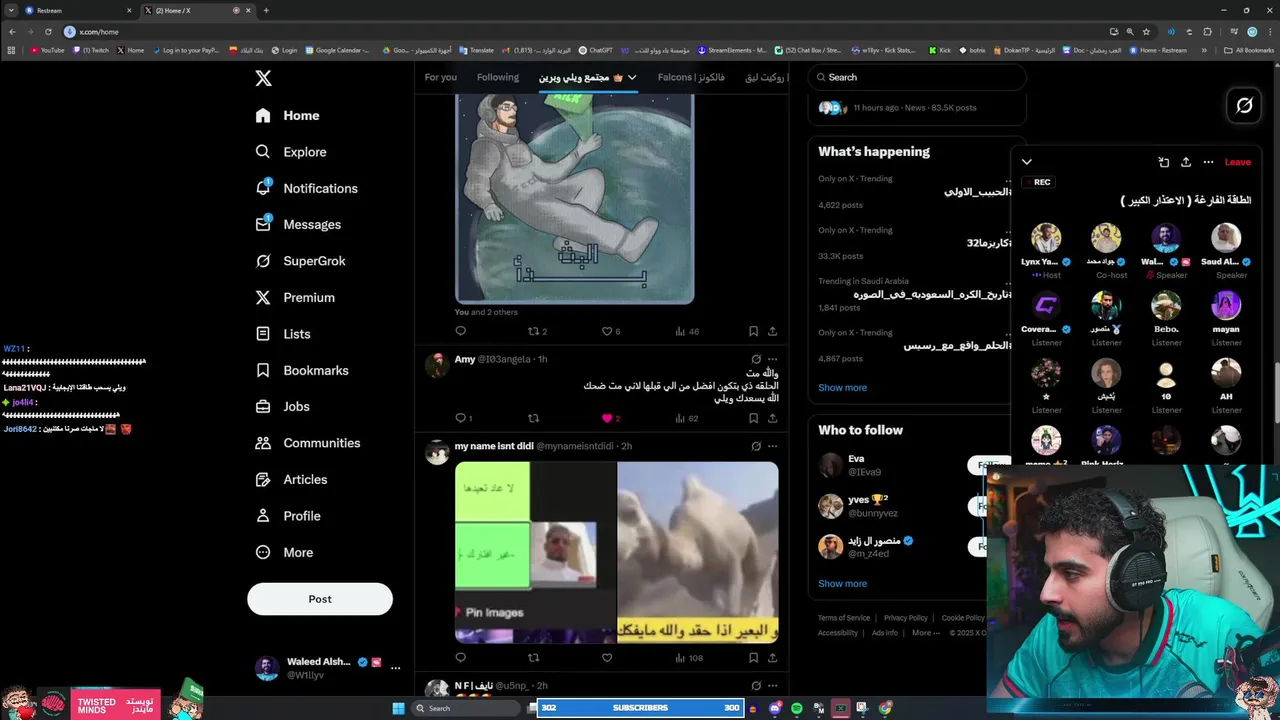The height and width of the screenshot is (720, 1280).
Task: Repost Amy's post
Action: click(x=534, y=418)
